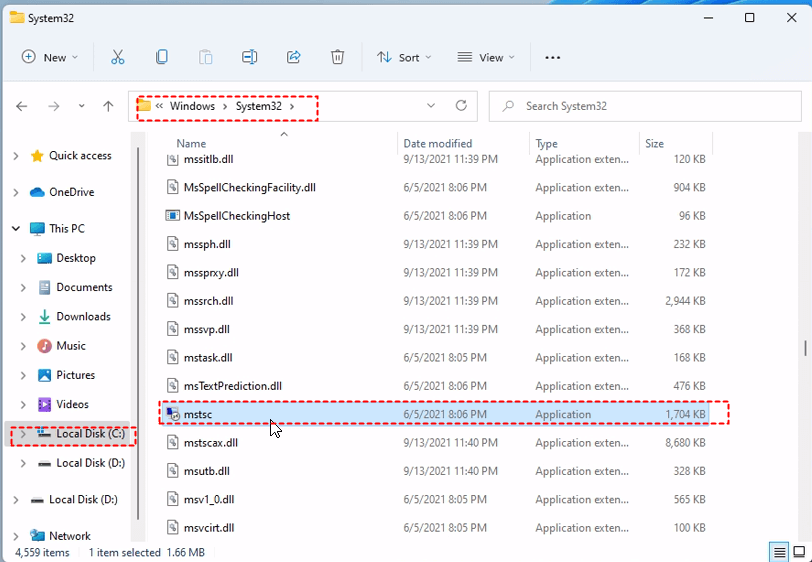Collapse the This PC tree node
The image size is (812, 562).
(x=15, y=229)
